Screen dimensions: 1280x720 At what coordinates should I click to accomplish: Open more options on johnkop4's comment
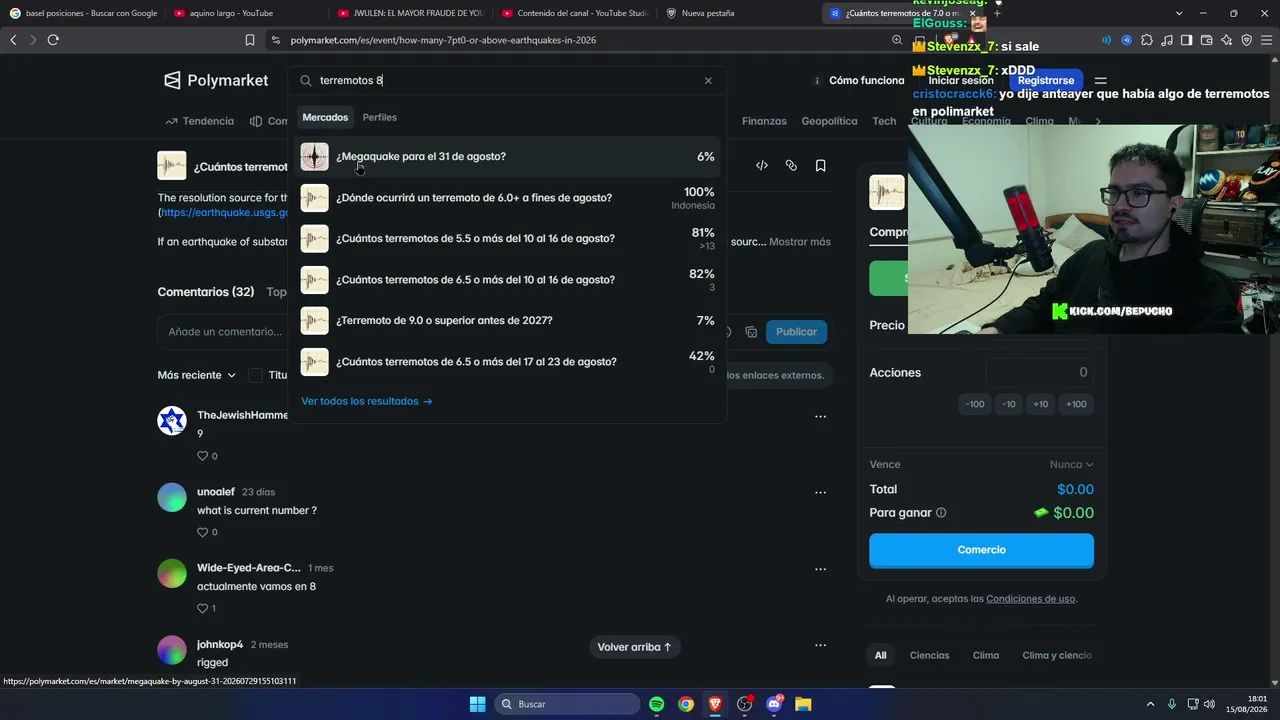coord(820,645)
